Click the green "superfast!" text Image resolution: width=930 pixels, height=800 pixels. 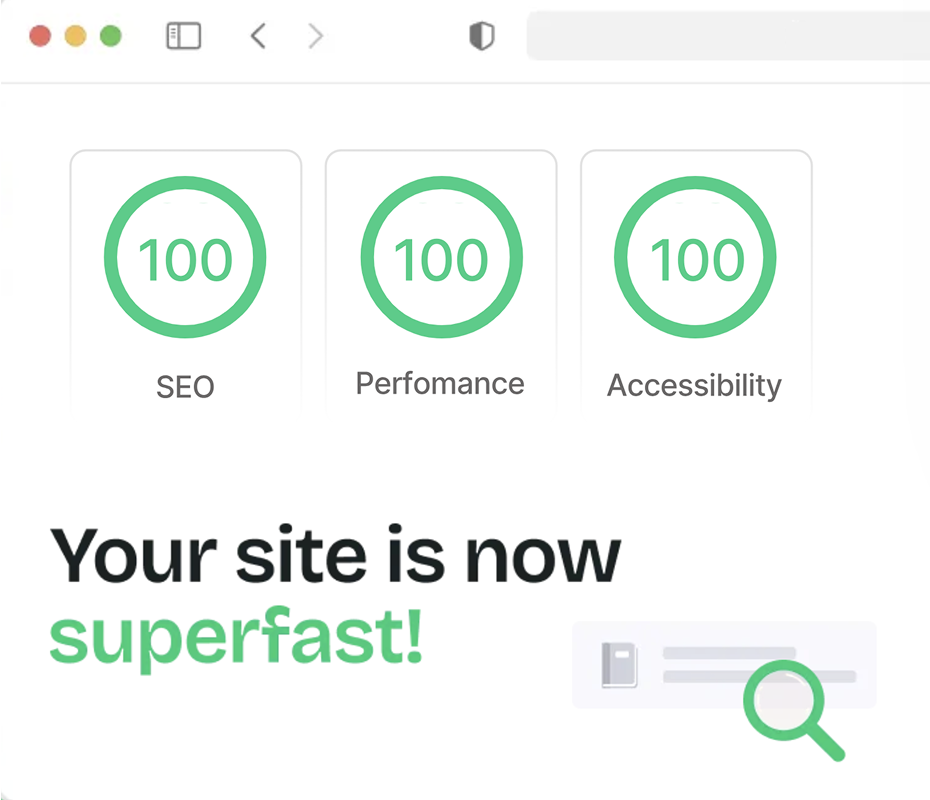tap(236, 637)
